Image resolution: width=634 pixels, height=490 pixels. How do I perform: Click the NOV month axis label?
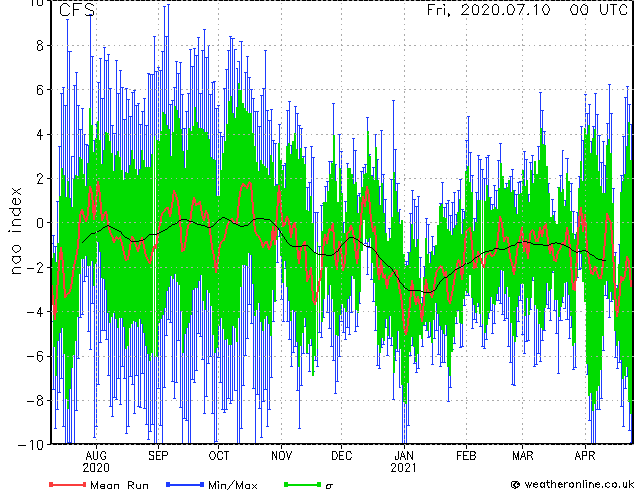pyautogui.click(x=281, y=456)
